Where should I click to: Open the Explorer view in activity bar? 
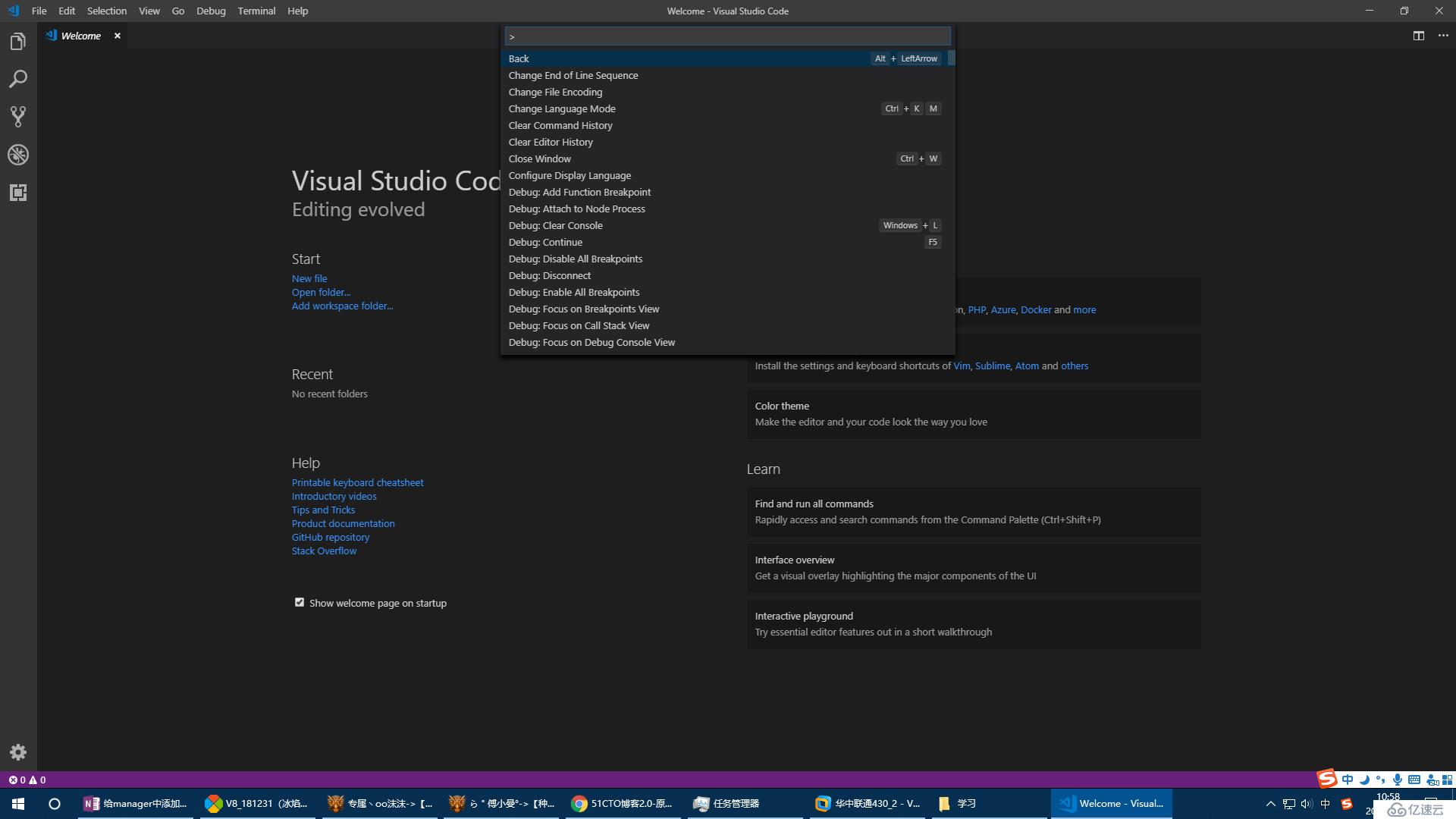coord(18,42)
